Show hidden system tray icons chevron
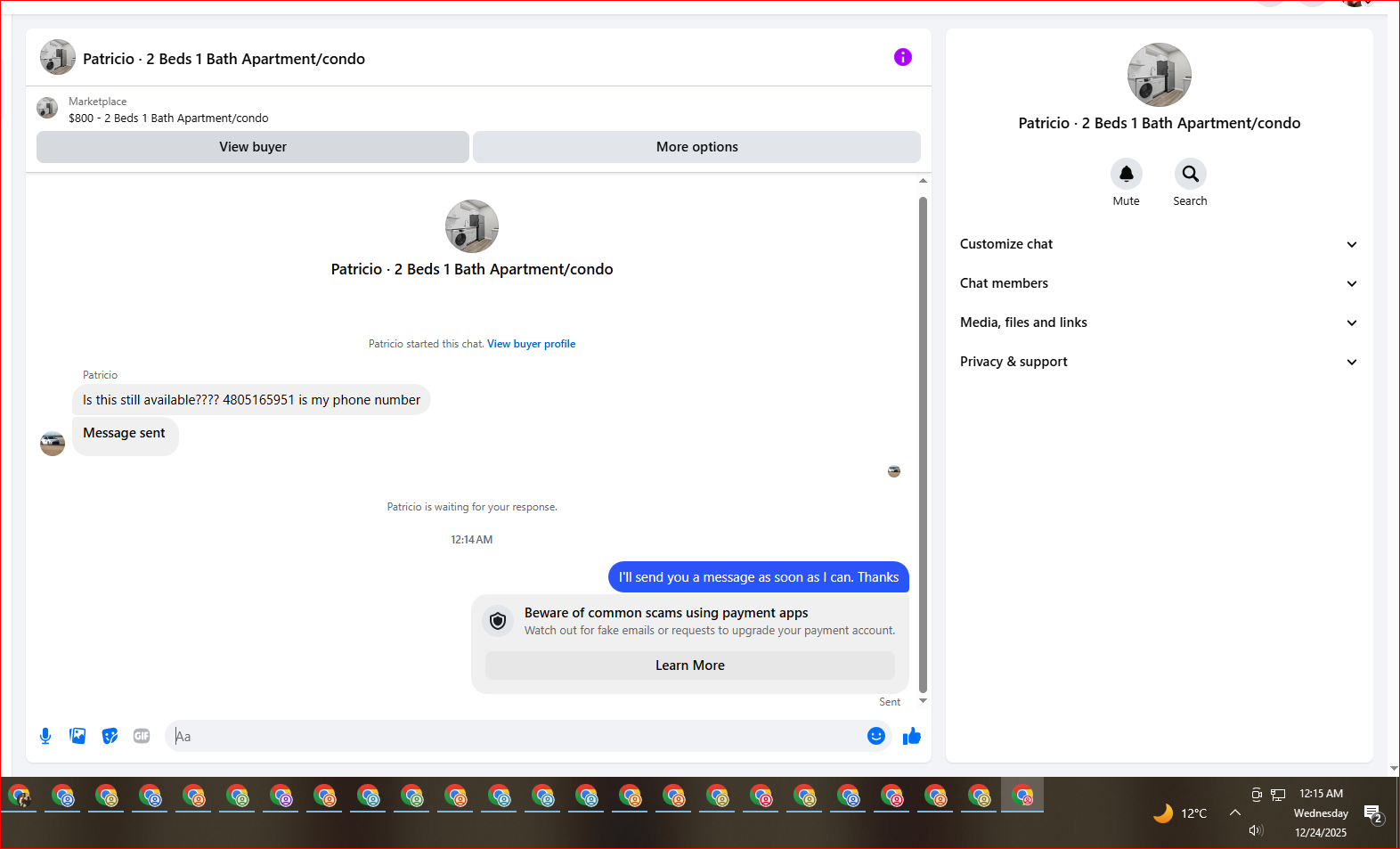This screenshot has width=1400, height=849. [x=1234, y=812]
